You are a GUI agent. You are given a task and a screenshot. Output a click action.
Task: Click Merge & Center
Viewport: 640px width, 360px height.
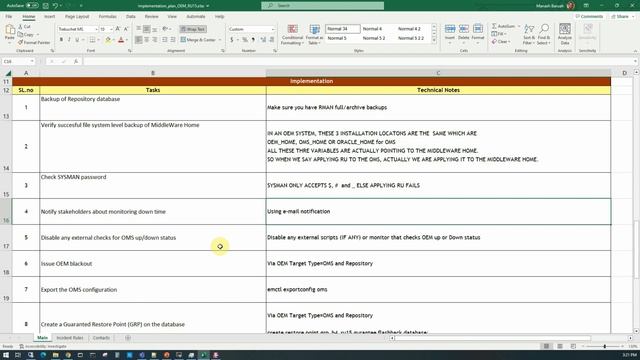coord(198,40)
